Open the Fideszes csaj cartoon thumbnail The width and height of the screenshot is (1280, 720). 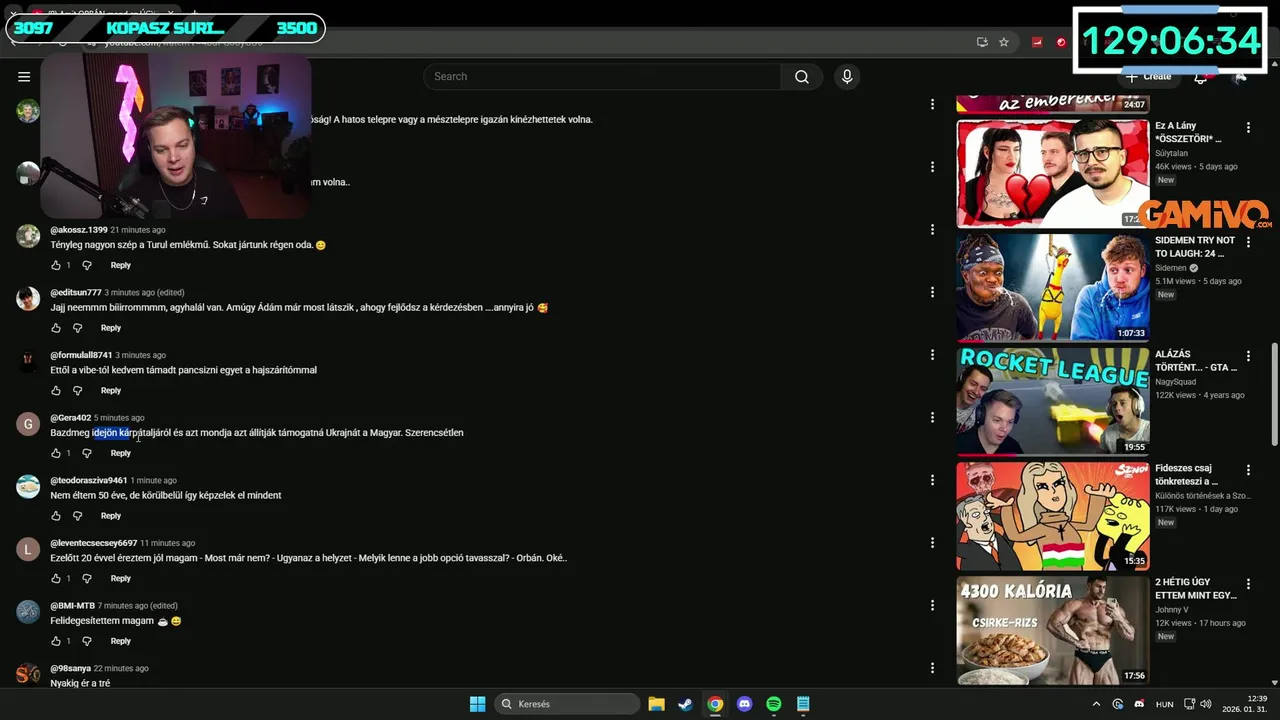(x=1053, y=516)
